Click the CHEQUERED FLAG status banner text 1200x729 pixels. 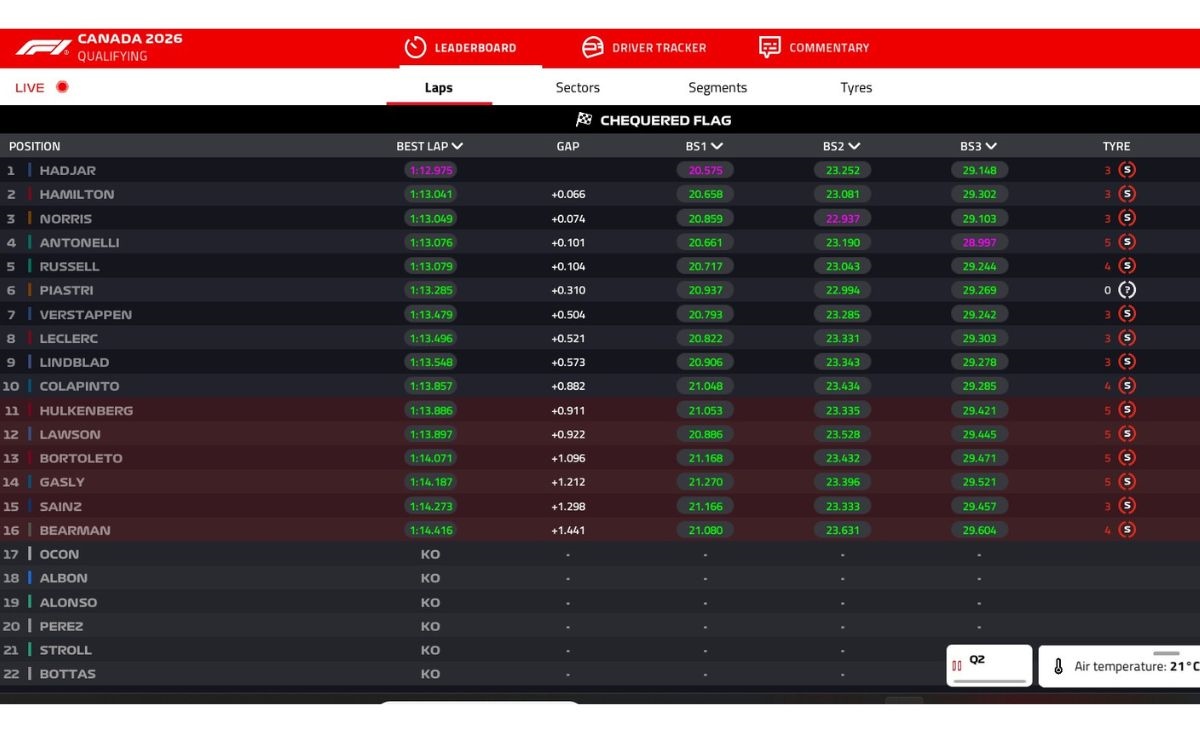tap(666, 120)
